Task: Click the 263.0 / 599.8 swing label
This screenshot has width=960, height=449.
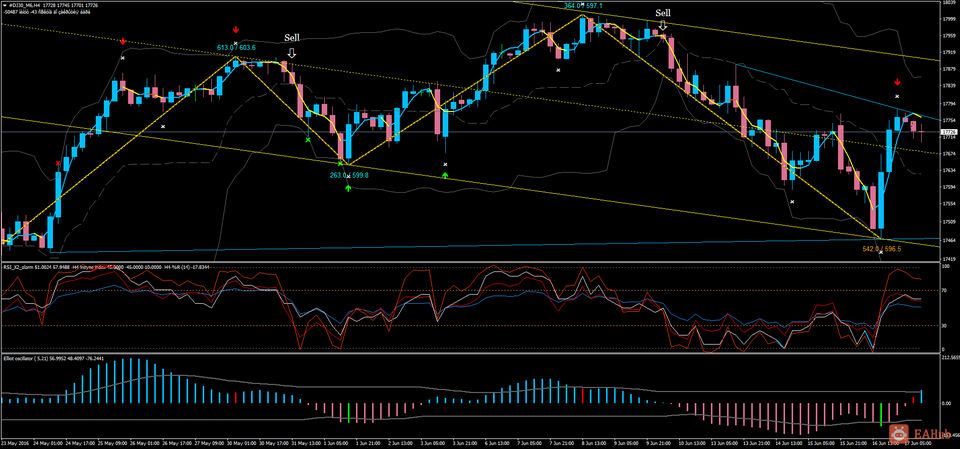Action: tap(349, 175)
